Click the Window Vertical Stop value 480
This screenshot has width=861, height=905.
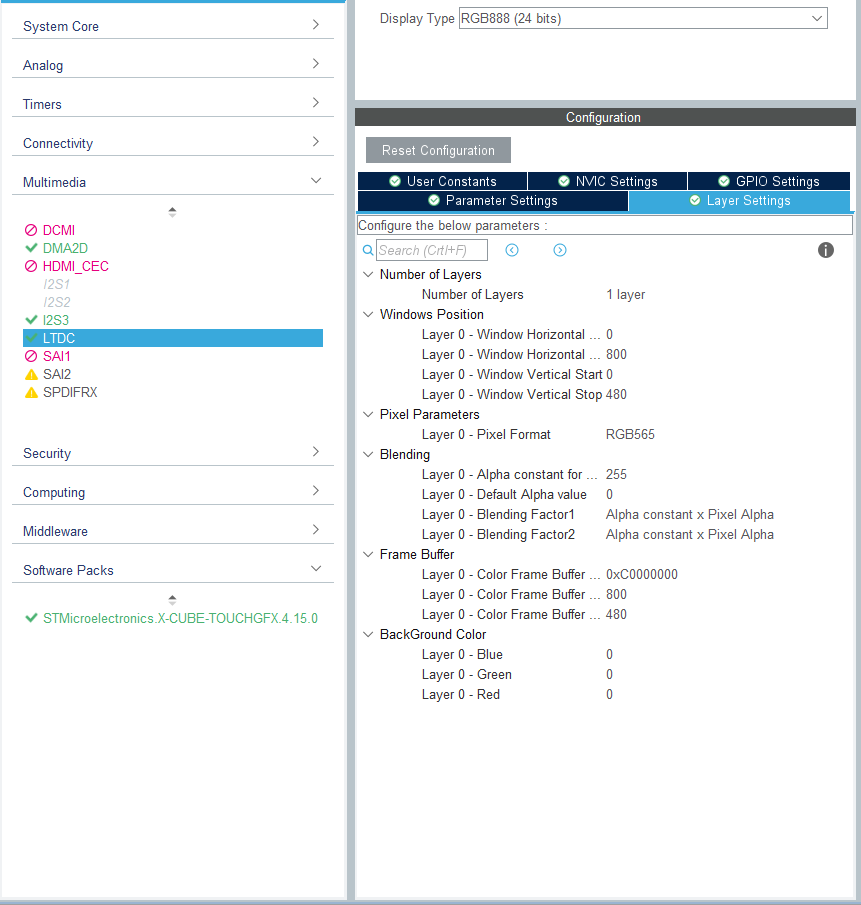(616, 395)
